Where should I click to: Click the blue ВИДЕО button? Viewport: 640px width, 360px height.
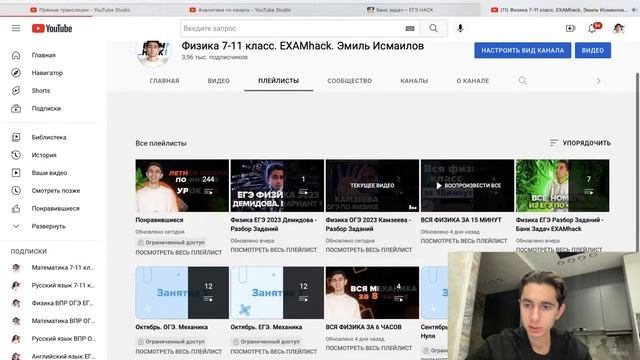(593, 50)
